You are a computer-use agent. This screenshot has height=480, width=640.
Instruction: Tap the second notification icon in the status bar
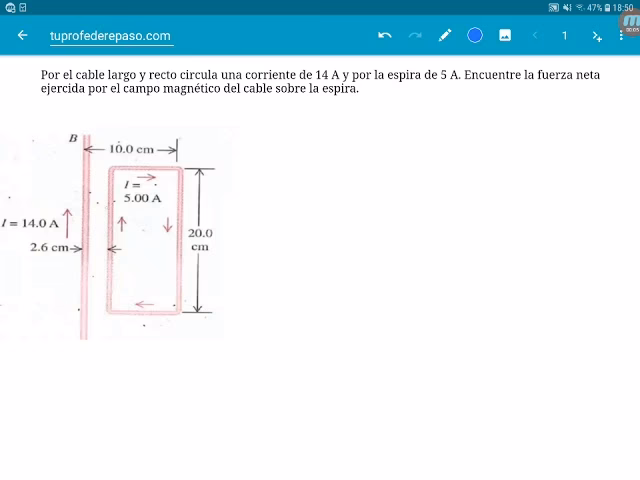pyautogui.click(x=23, y=7)
